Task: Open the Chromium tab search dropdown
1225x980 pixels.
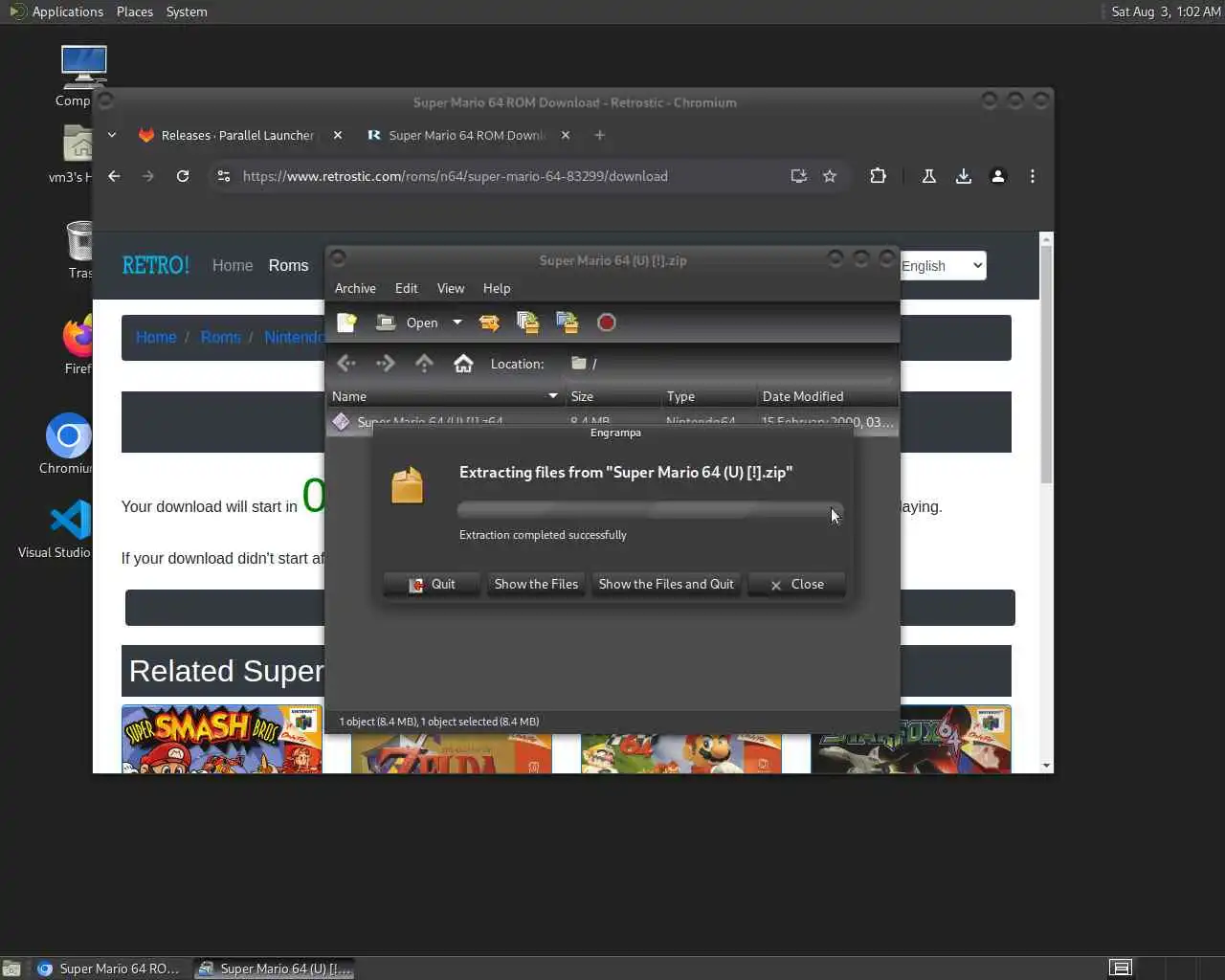Action: click(x=112, y=135)
